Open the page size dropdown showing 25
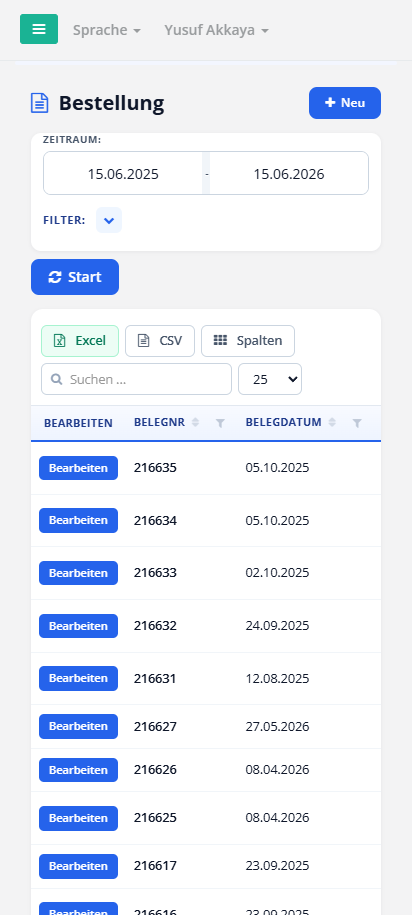The image size is (412, 915). 270,379
